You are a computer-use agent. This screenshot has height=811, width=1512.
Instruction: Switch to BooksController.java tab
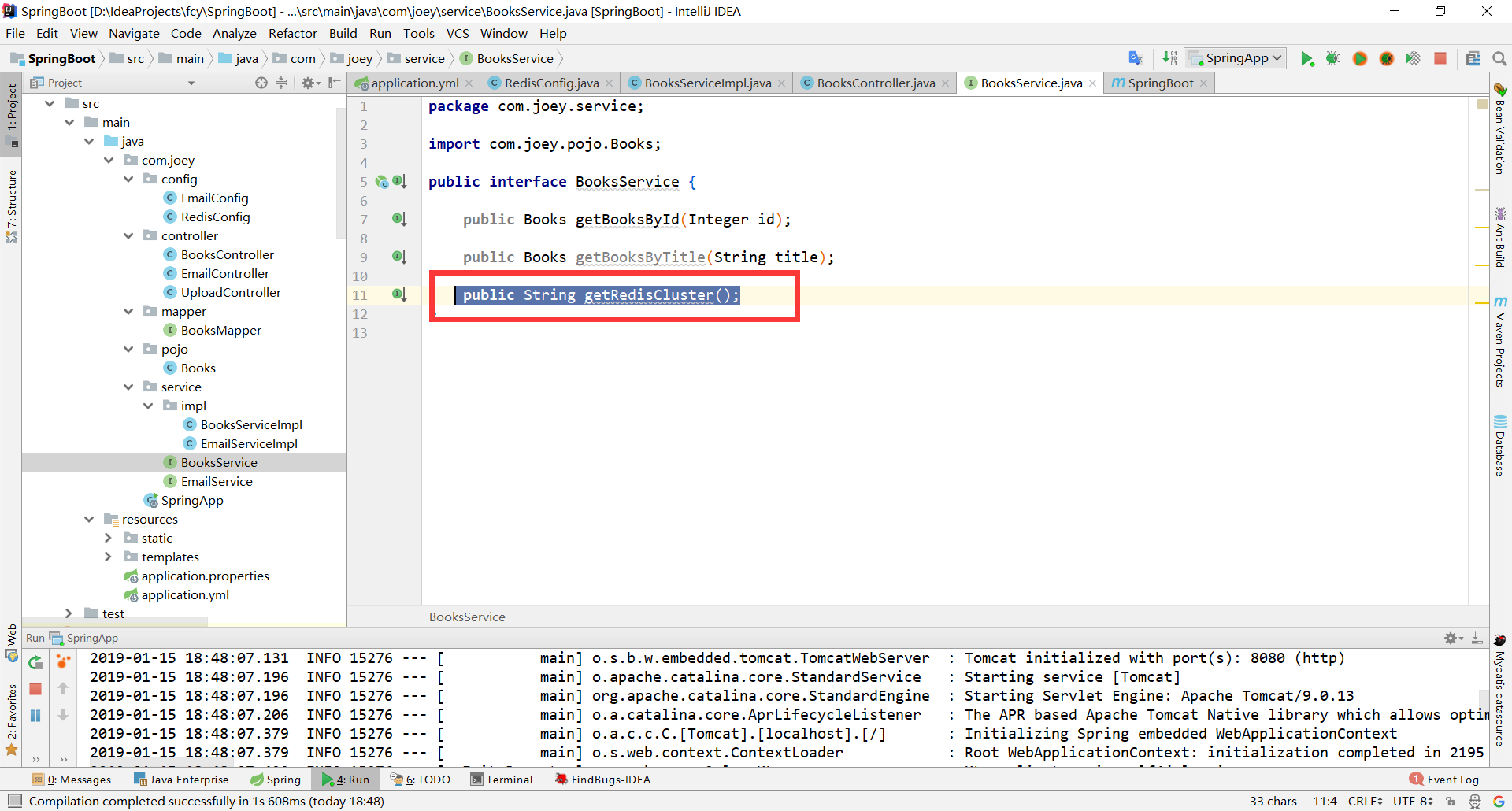(x=876, y=83)
